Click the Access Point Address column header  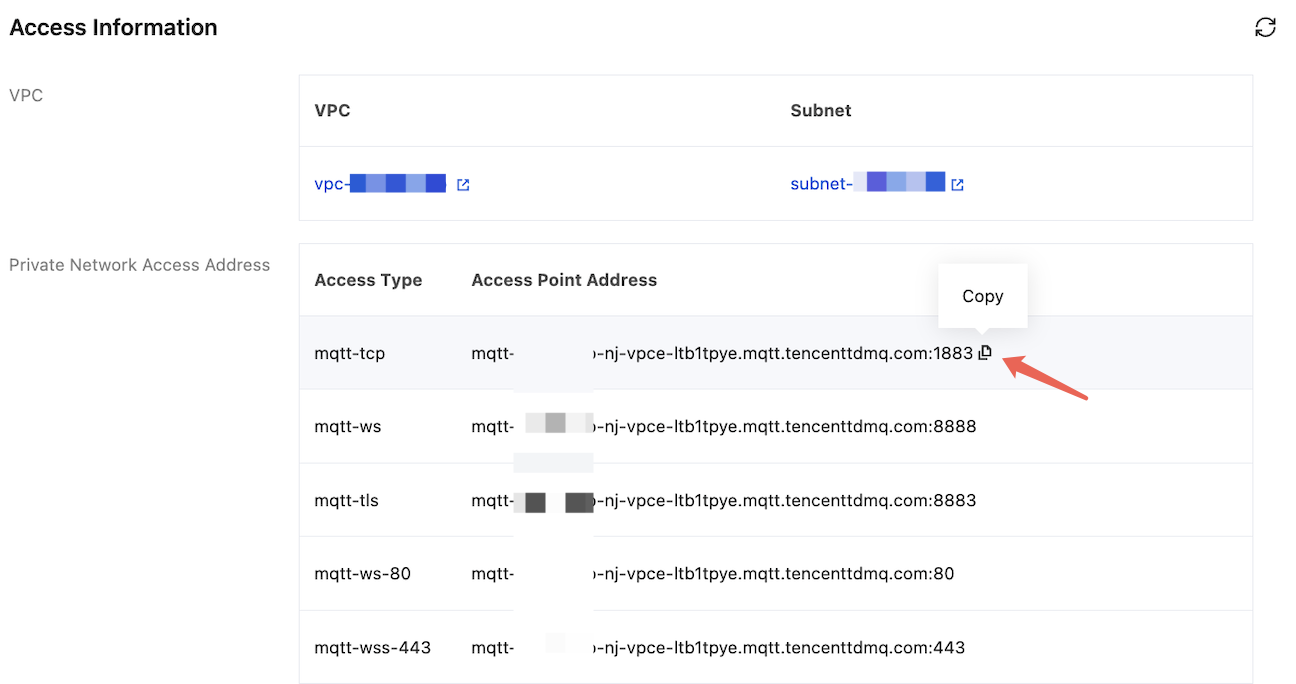coord(564,280)
